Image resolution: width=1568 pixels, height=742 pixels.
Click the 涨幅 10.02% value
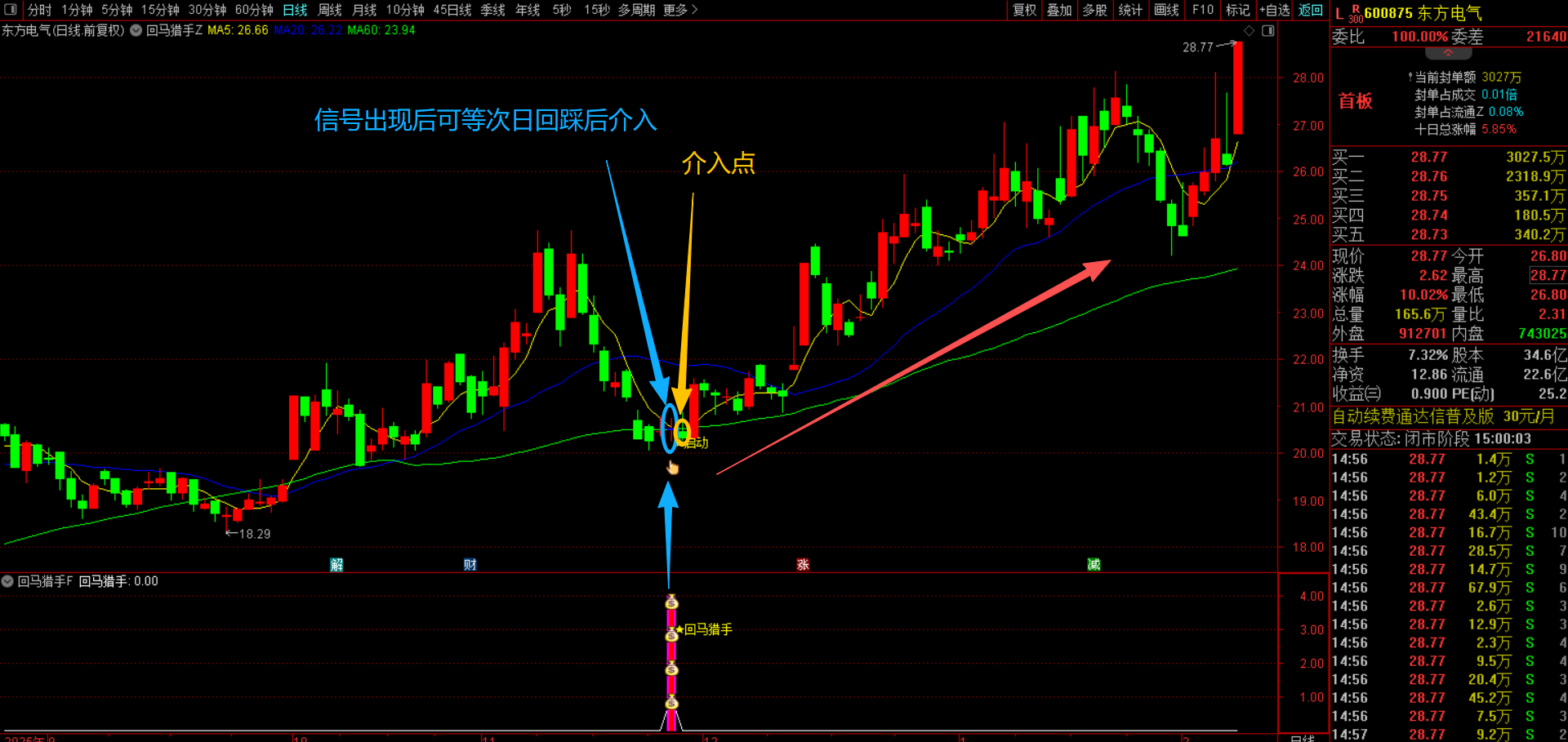click(x=1423, y=295)
